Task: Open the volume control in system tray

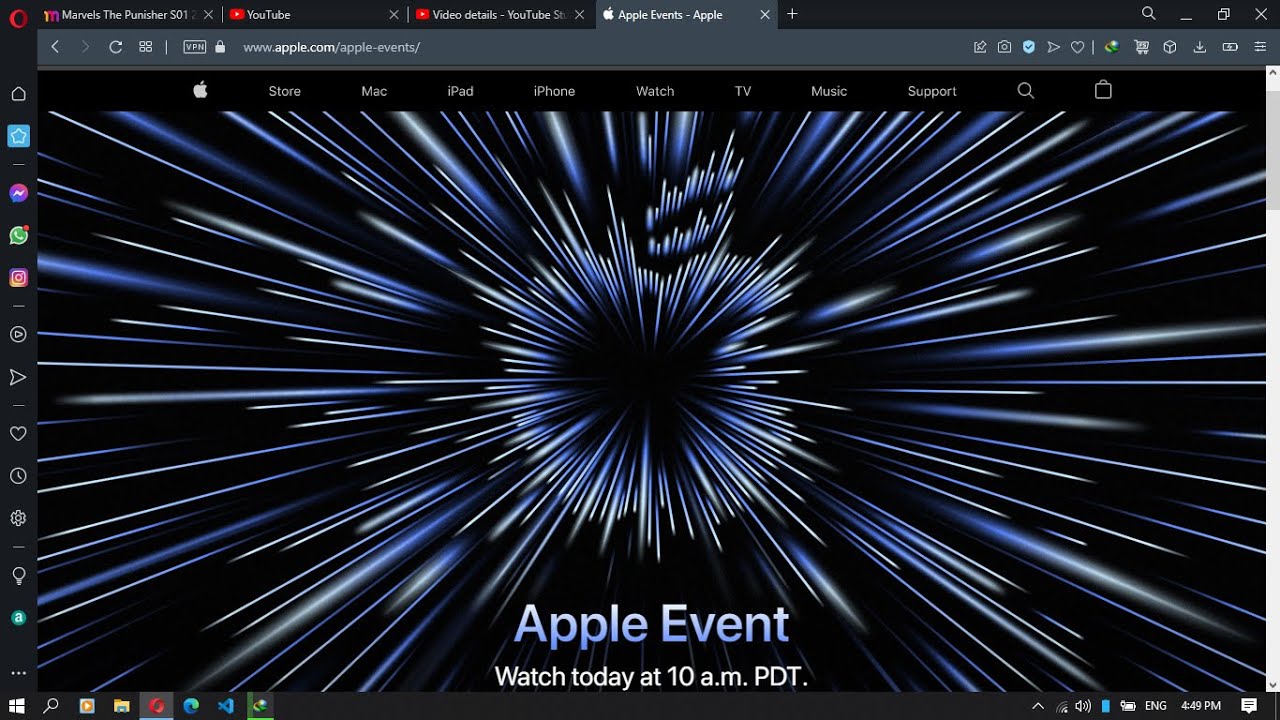Action: click(1082, 706)
